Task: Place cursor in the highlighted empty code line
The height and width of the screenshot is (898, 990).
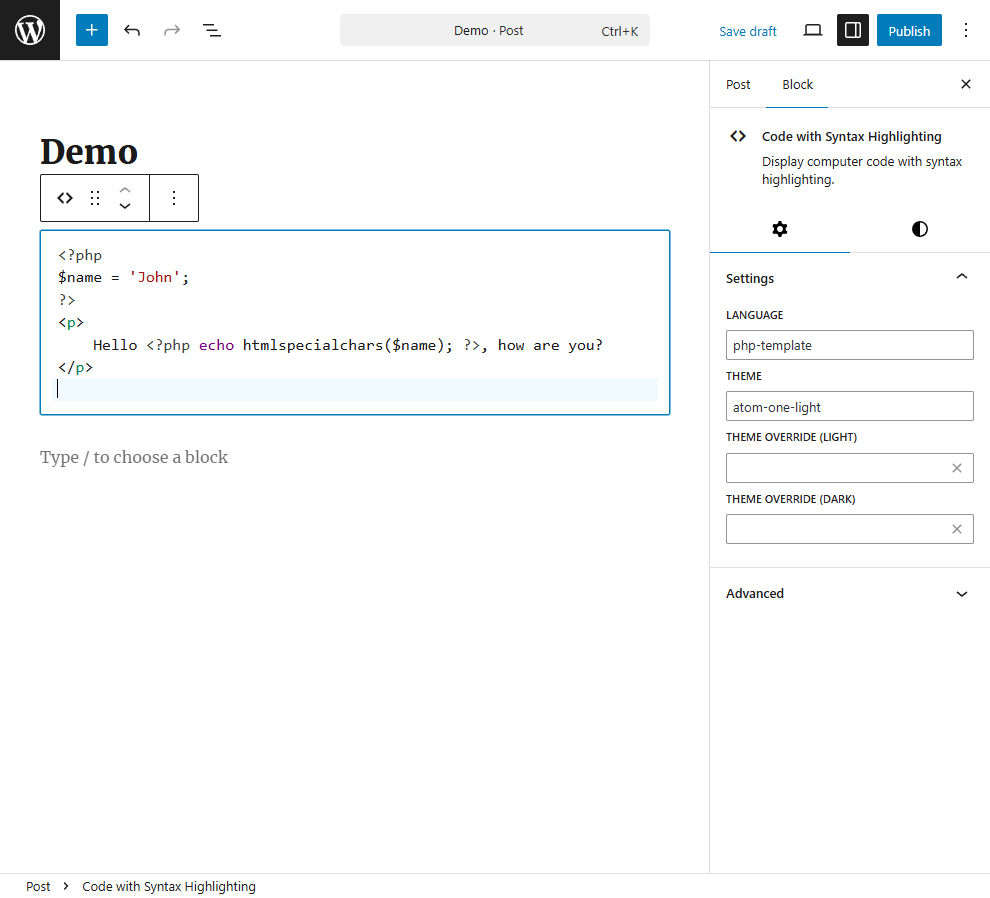Action: pyautogui.click(x=357, y=389)
